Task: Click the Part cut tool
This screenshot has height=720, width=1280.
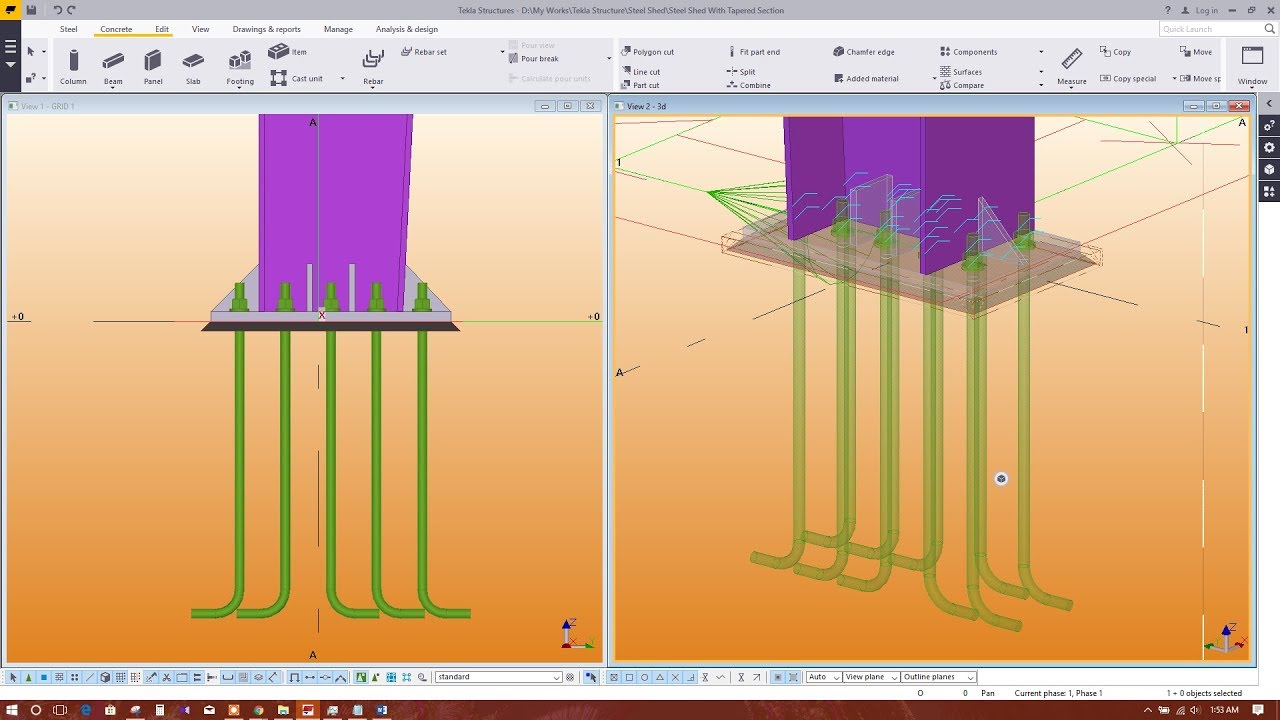Action: coord(639,85)
